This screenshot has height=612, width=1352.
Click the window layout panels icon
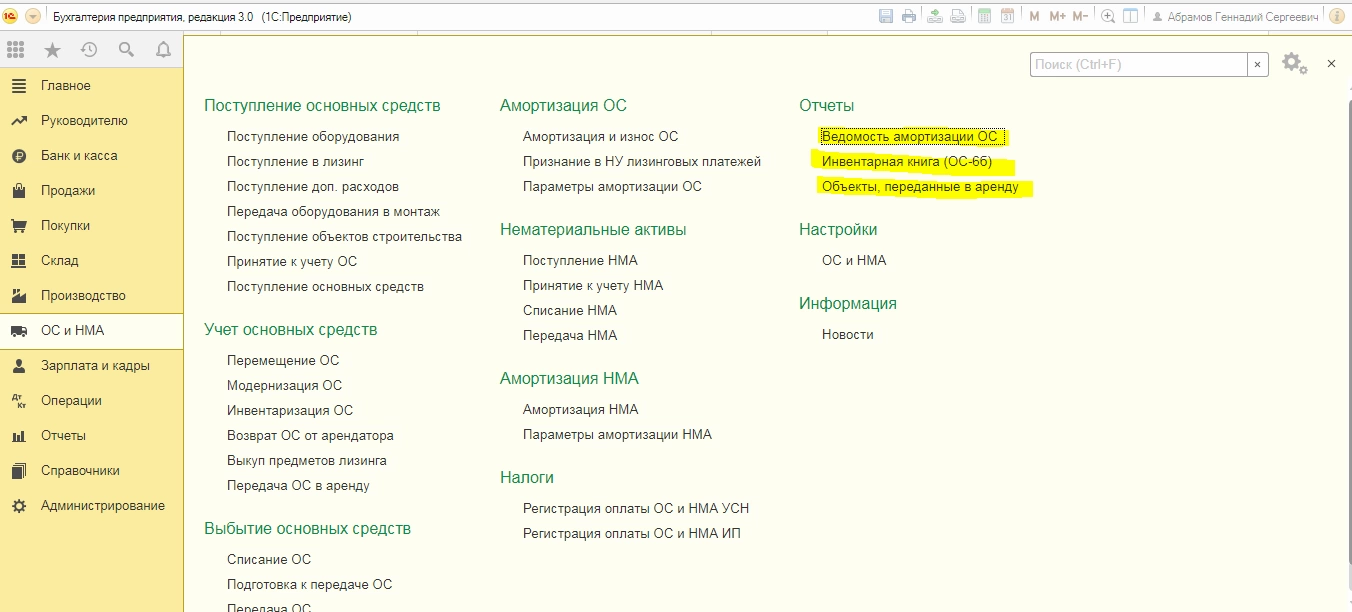(1131, 16)
